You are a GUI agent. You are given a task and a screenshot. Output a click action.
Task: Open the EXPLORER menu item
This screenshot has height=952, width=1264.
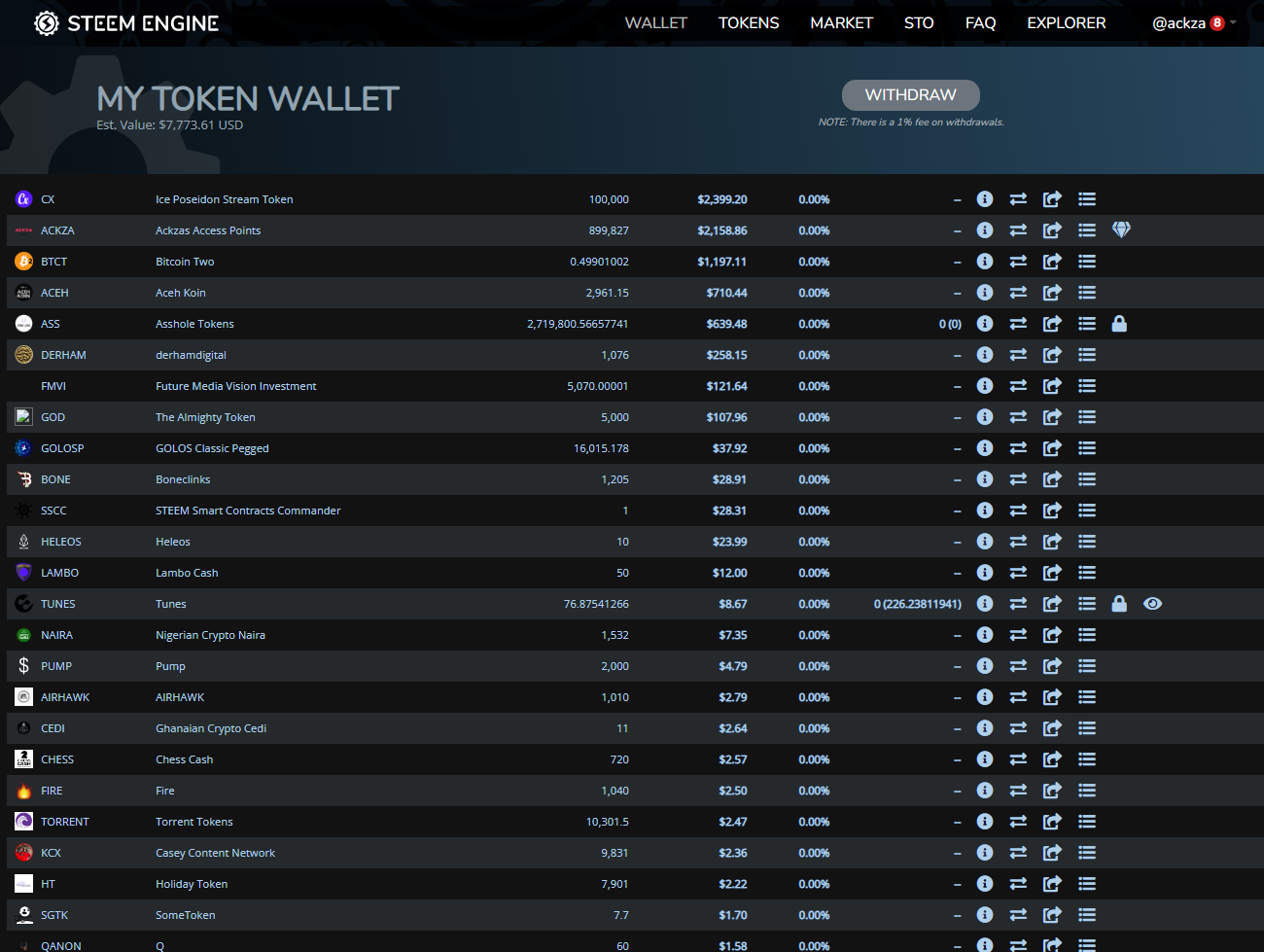[1067, 23]
